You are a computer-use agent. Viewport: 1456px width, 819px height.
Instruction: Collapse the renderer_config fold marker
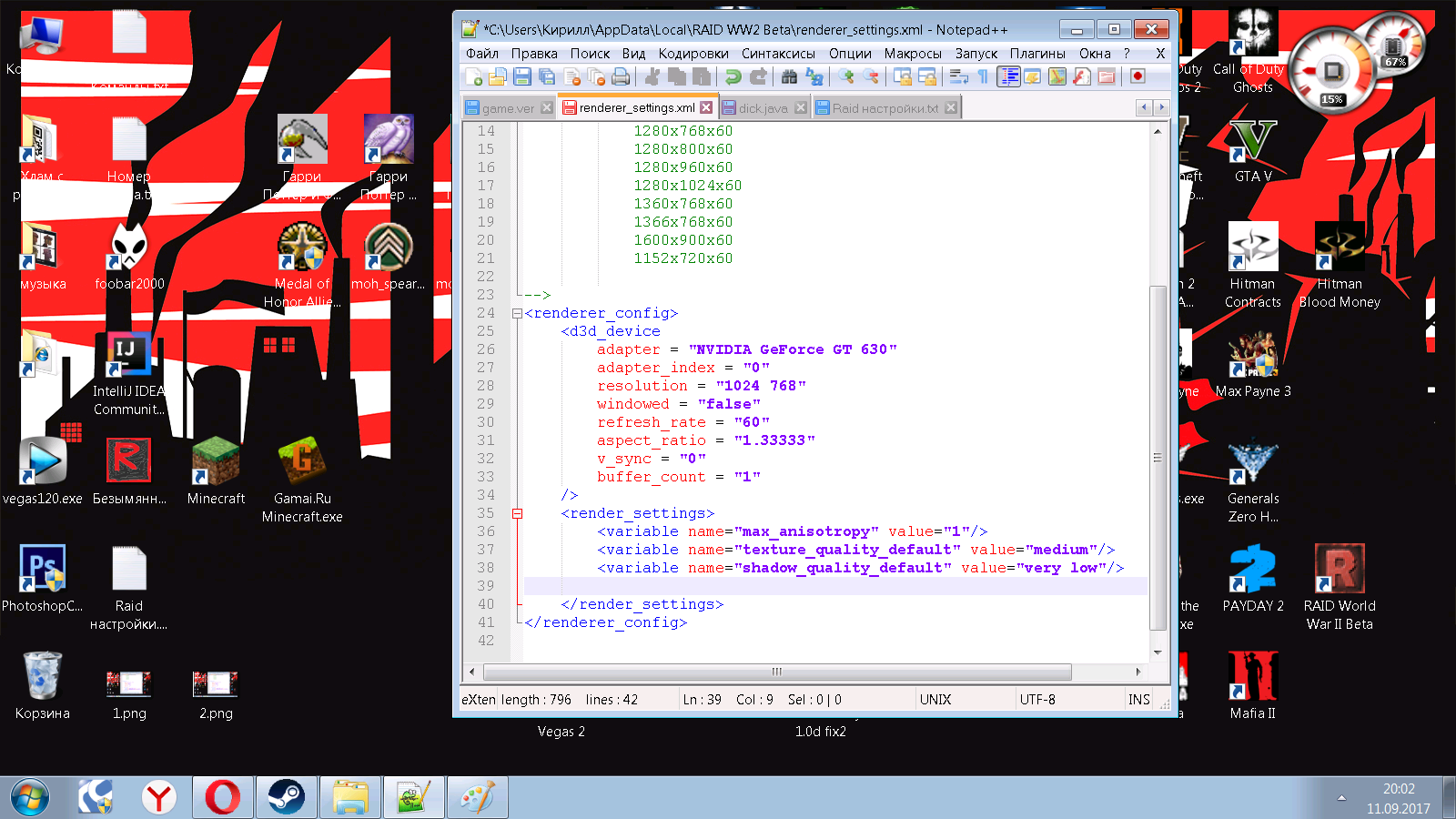[517, 313]
